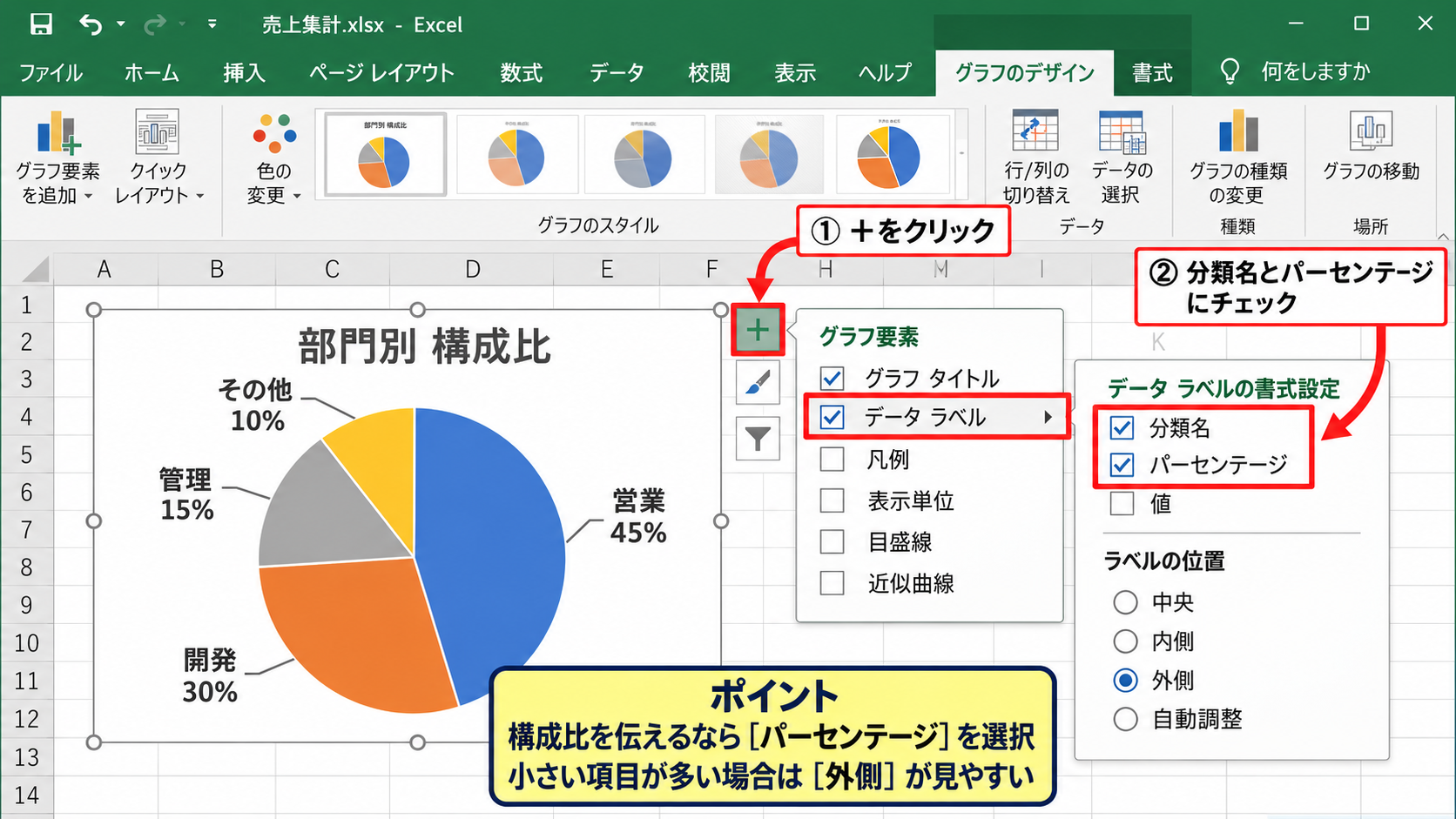Toggle パーセンテージ checkbox
Screen dimensions: 1456x819
pyautogui.click(x=1122, y=465)
